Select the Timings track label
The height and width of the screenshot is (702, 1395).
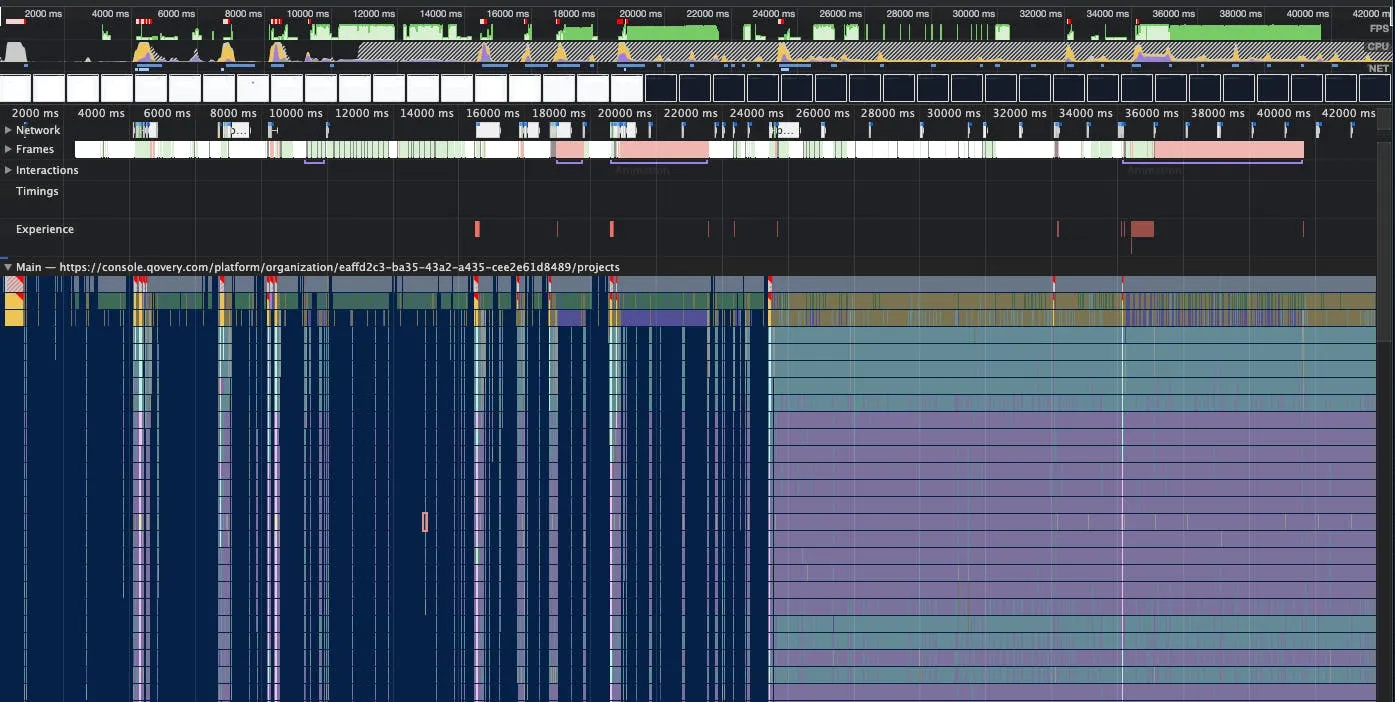point(37,191)
